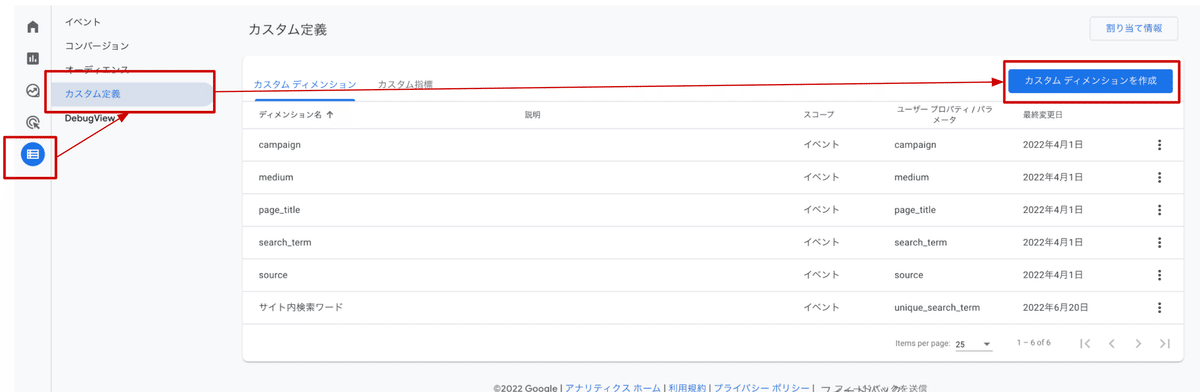The width and height of the screenshot is (1200, 392).
Task: Click the campaign dimension name
Action: 280,145
